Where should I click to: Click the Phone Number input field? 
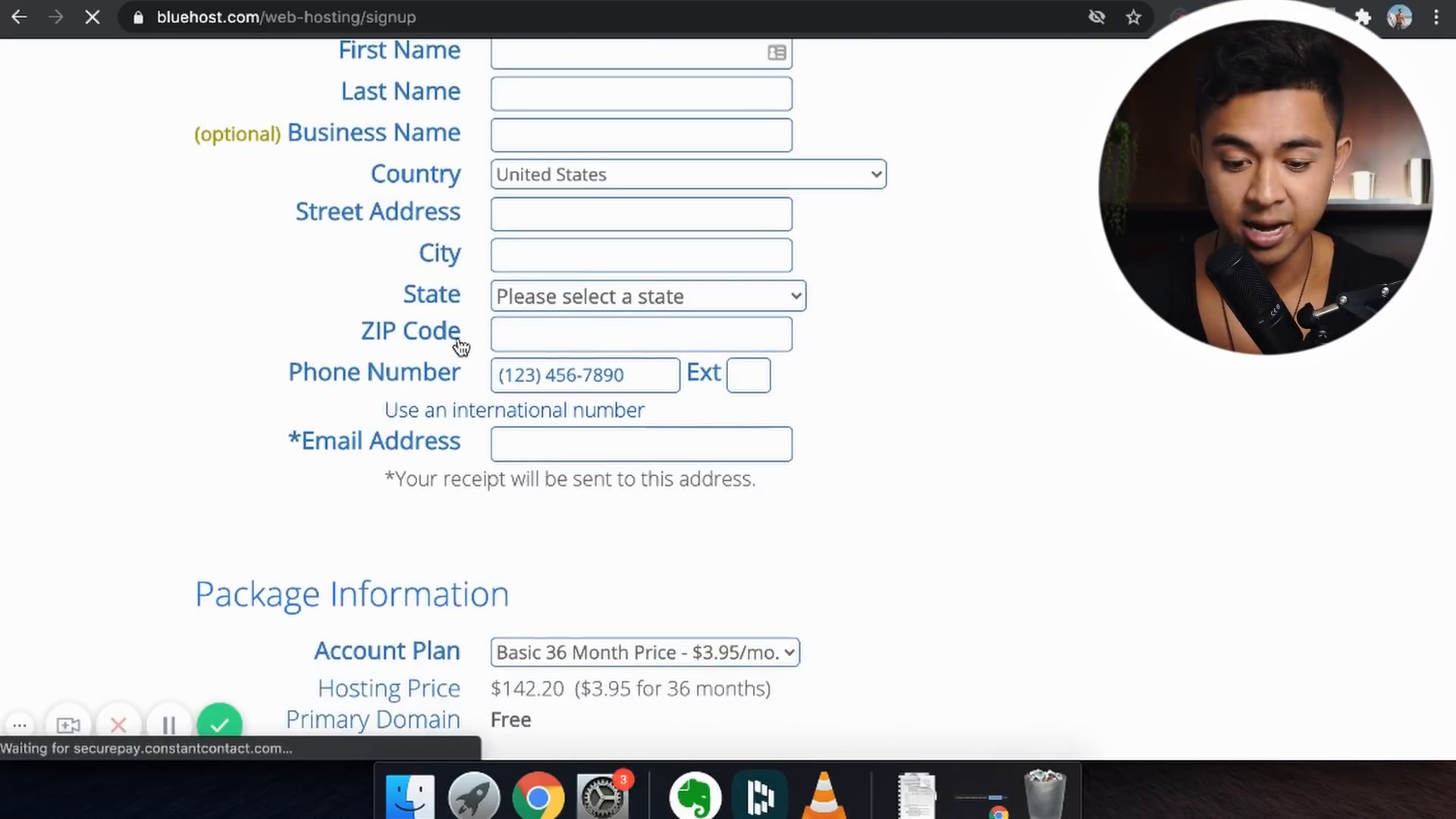[585, 375]
